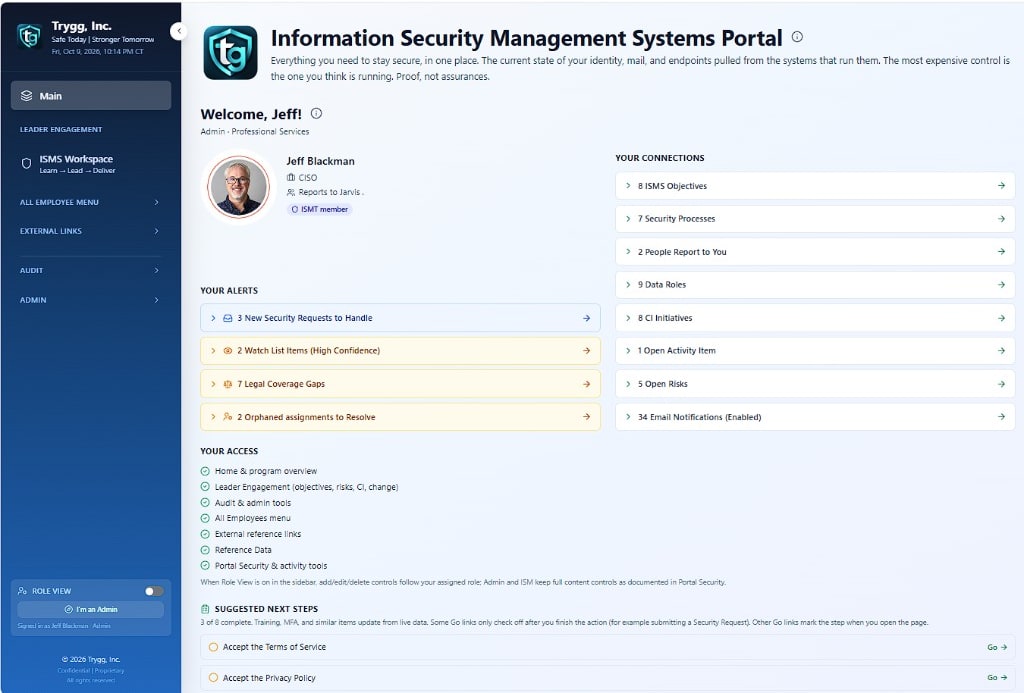Open arrow on 8 ISMS Objectives row
Screen dimensions: 1024x693
(x=1001, y=185)
